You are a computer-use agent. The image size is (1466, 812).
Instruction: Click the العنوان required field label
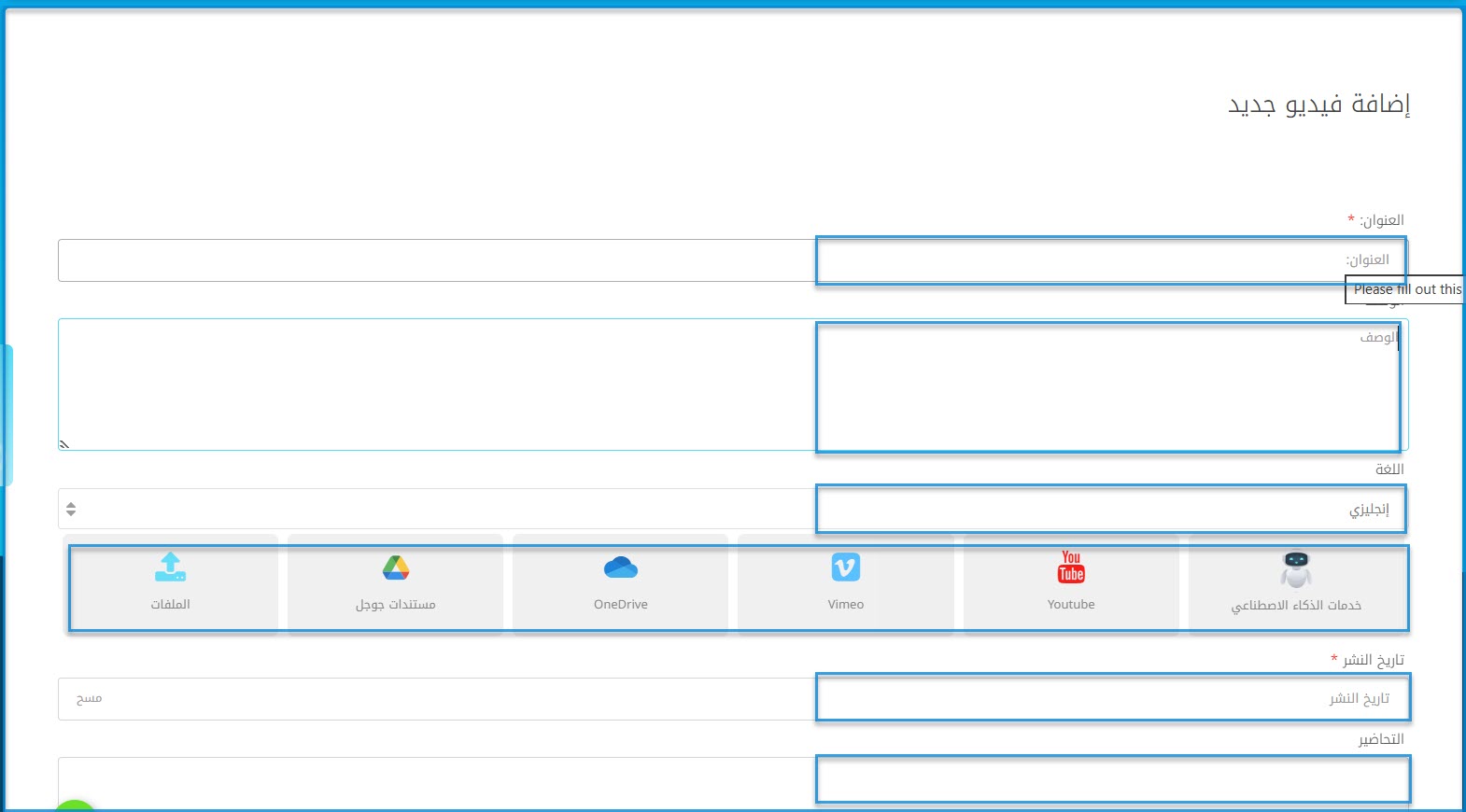(x=1380, y=220)
